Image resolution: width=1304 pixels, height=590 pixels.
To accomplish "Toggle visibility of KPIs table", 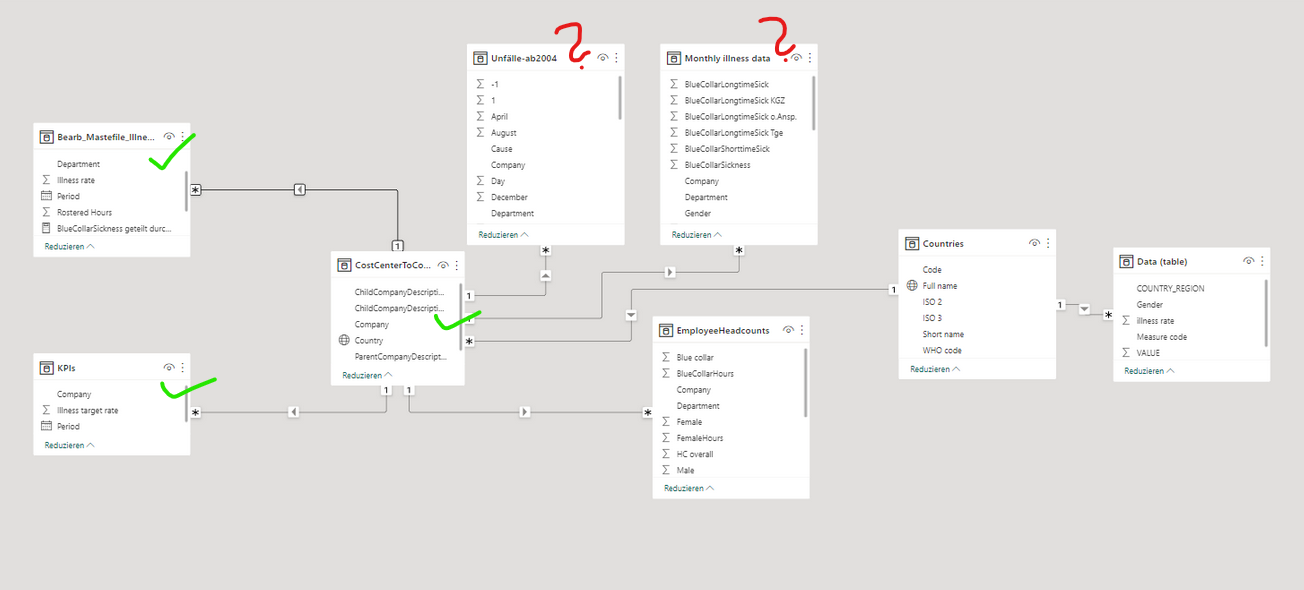I will 169,368.
